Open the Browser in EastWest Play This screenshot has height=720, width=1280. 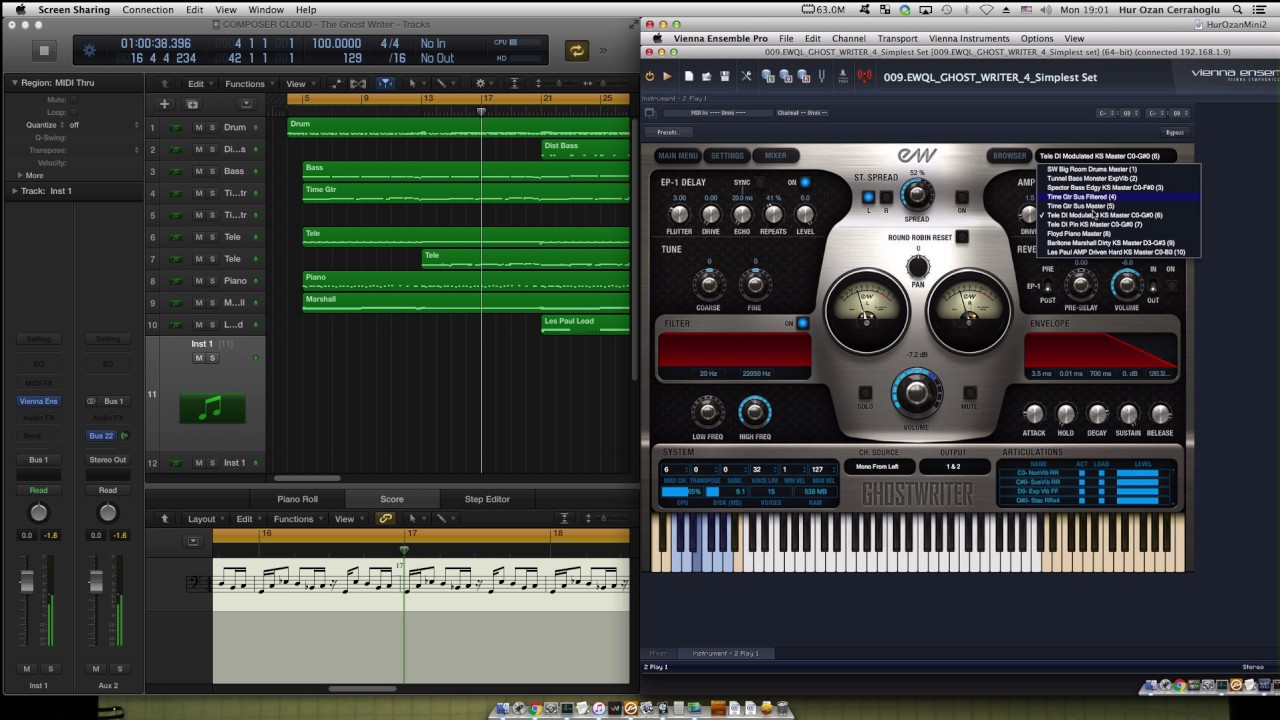pos(1009,156)
